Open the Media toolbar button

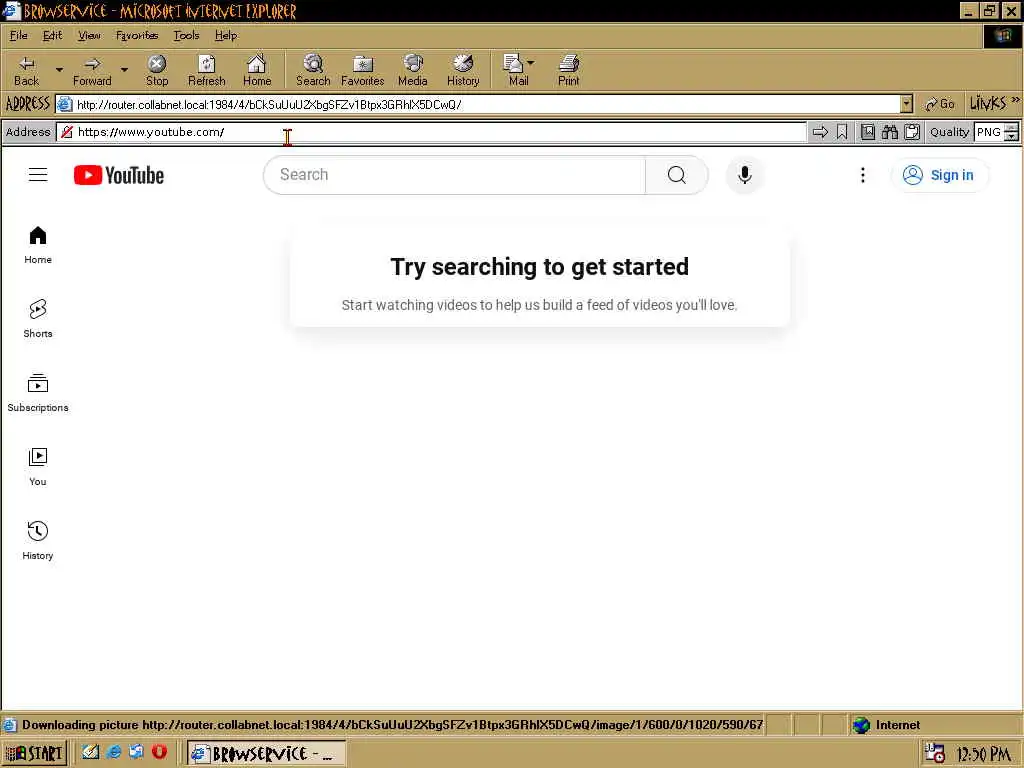(413, 71)
